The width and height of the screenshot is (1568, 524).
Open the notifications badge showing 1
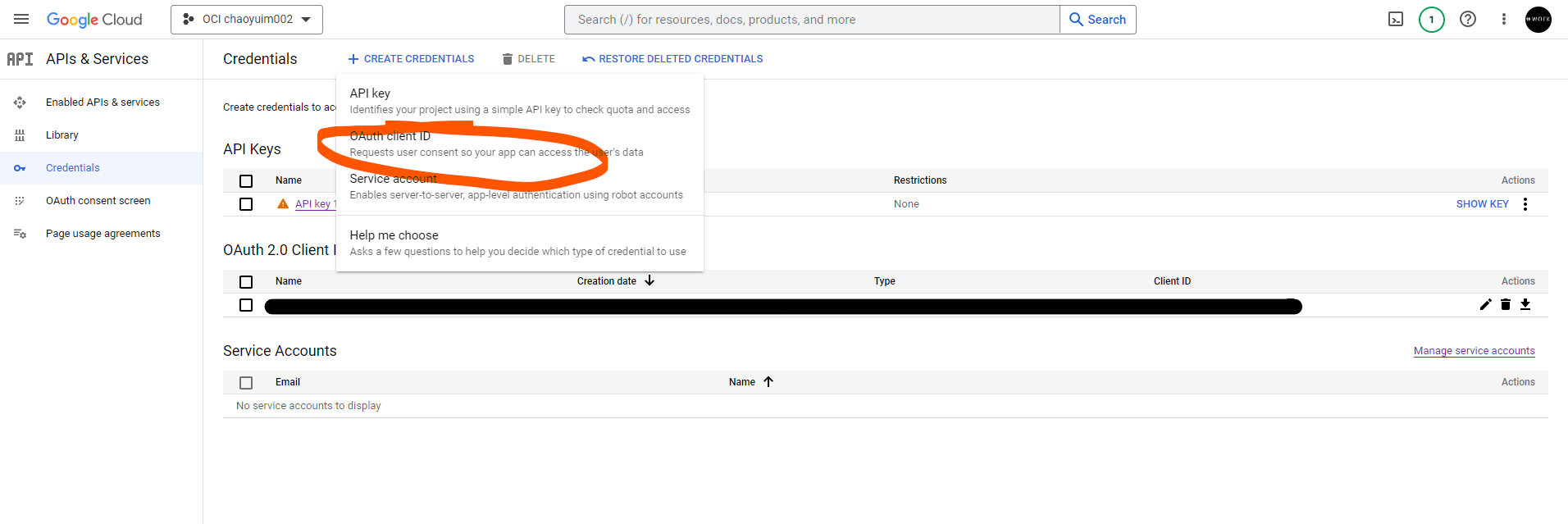pyautogui.click(x=1431, y=19)
